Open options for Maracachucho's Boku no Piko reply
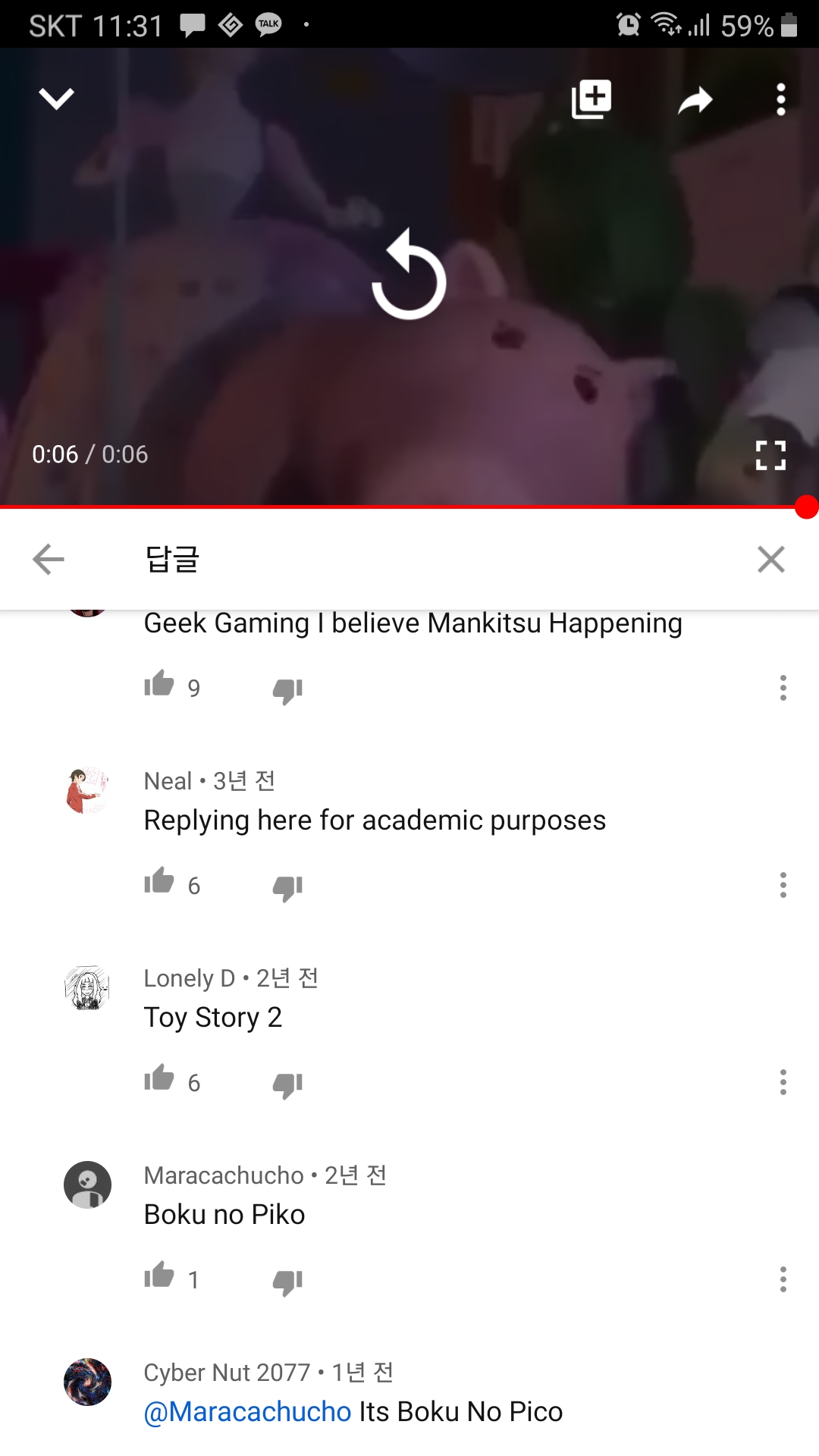Image resolution: width=819 pixels, height=1456 pixels. 783,1279
